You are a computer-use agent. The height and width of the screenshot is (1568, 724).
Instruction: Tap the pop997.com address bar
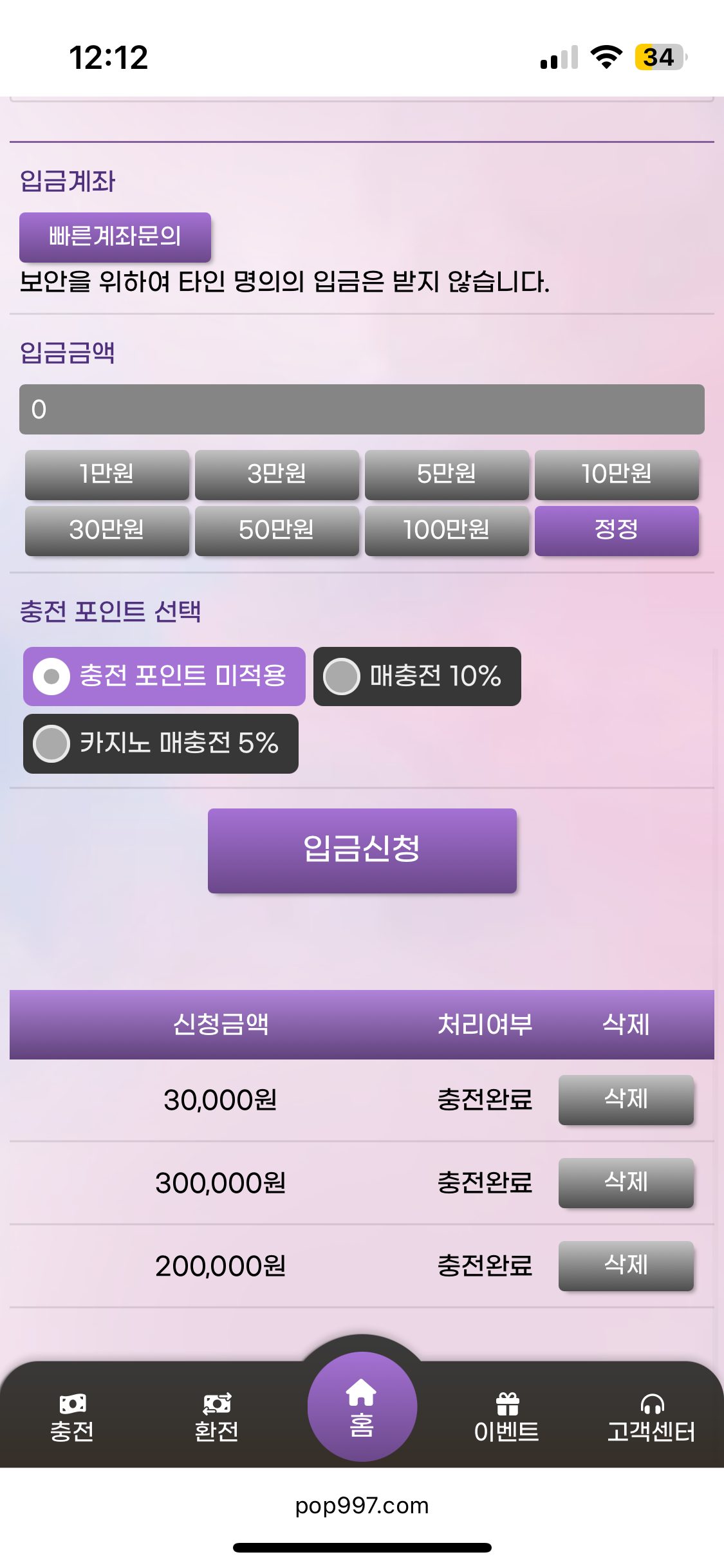click(362, 1506)
